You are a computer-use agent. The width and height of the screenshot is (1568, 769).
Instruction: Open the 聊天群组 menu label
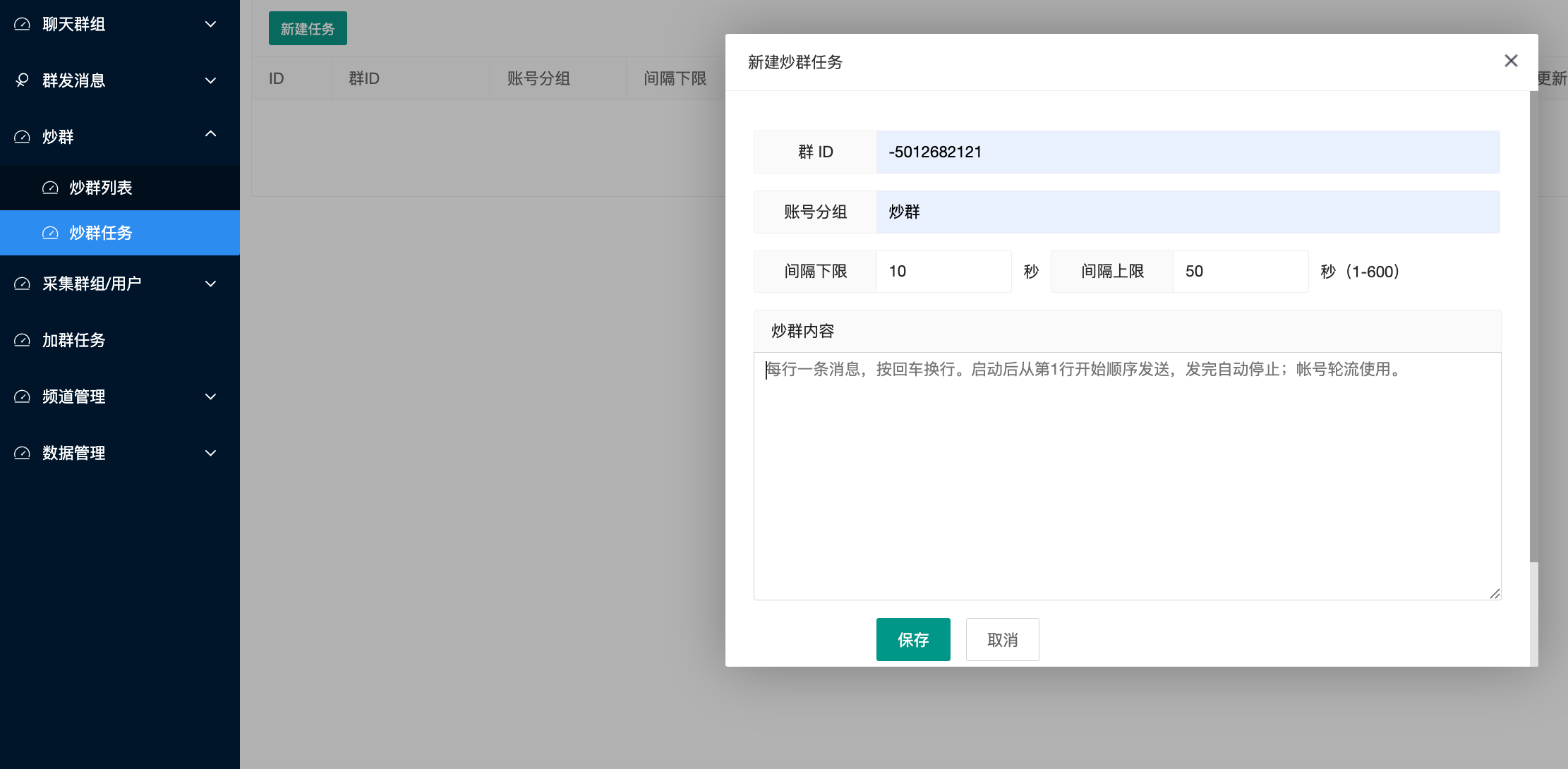click(x=73, y=24)
